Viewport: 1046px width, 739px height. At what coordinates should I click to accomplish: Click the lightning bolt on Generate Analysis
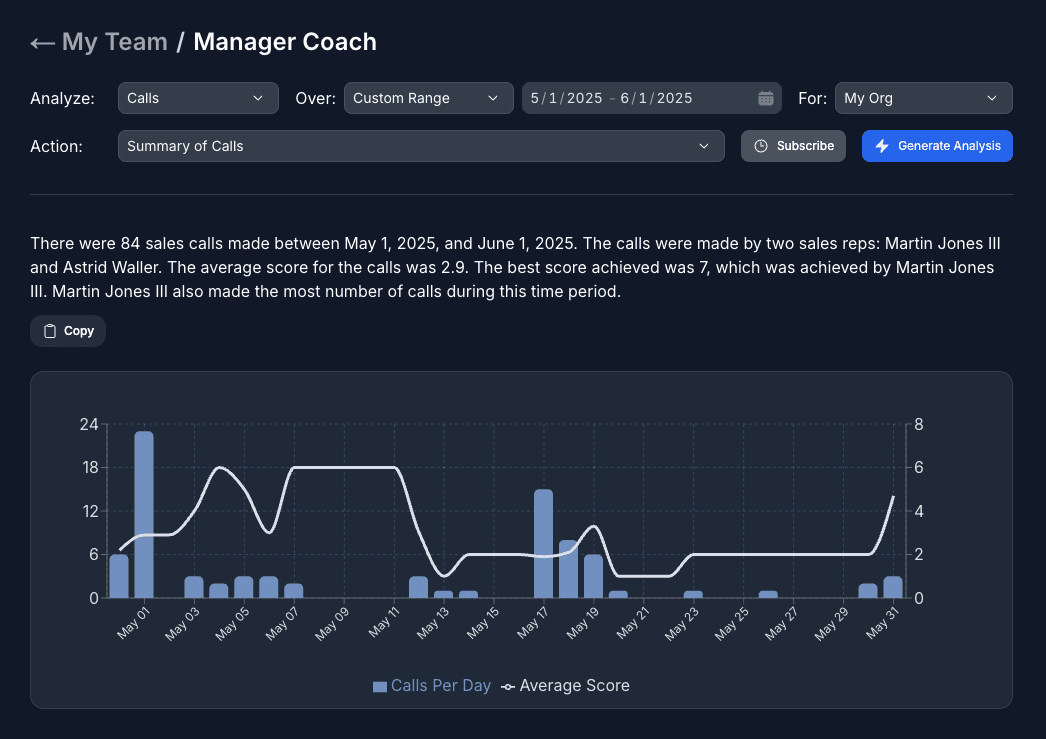(881, 146)
